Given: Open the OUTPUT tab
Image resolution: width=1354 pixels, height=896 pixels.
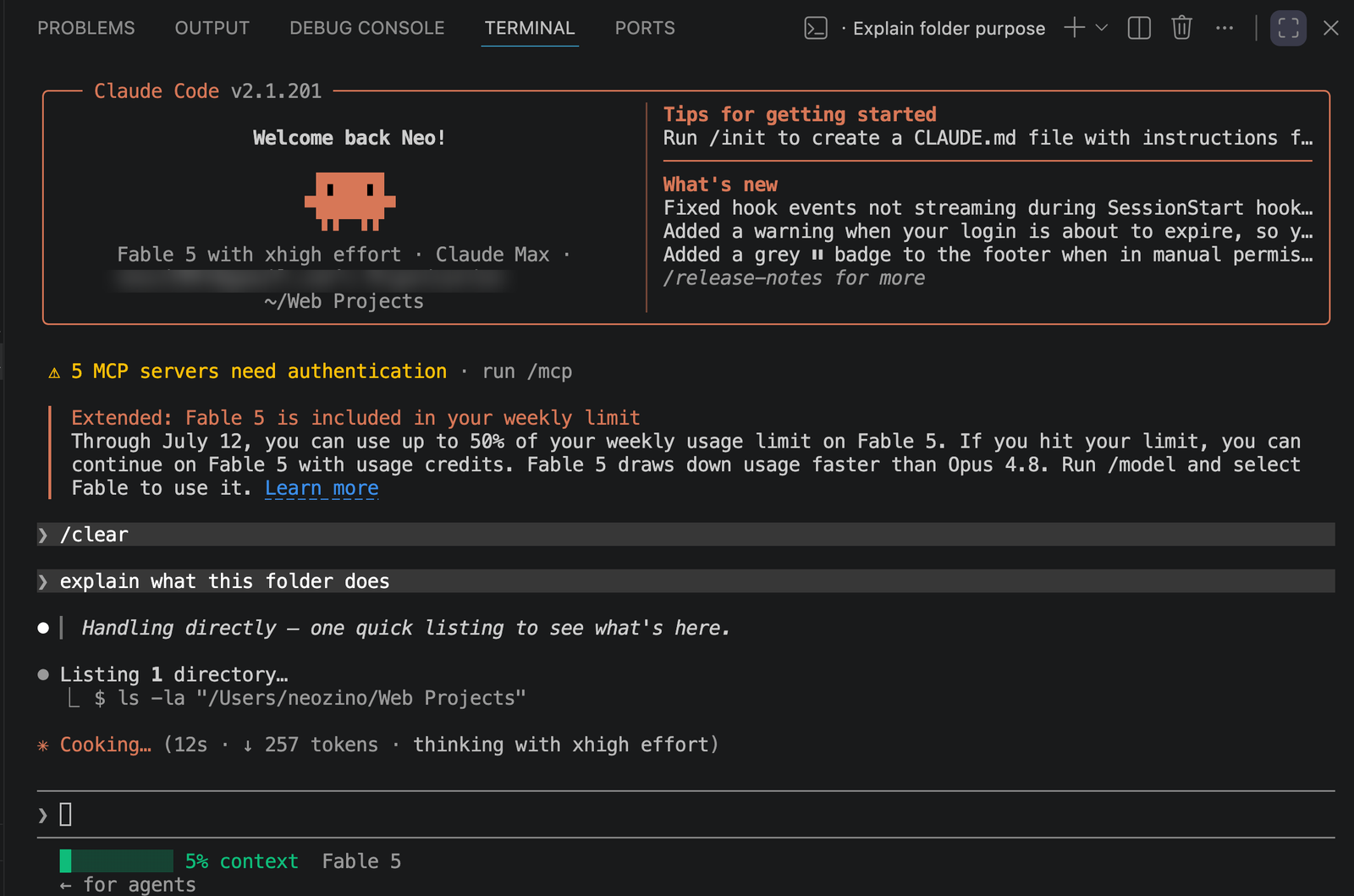Looking at the screenshot, I should [212, 28].
